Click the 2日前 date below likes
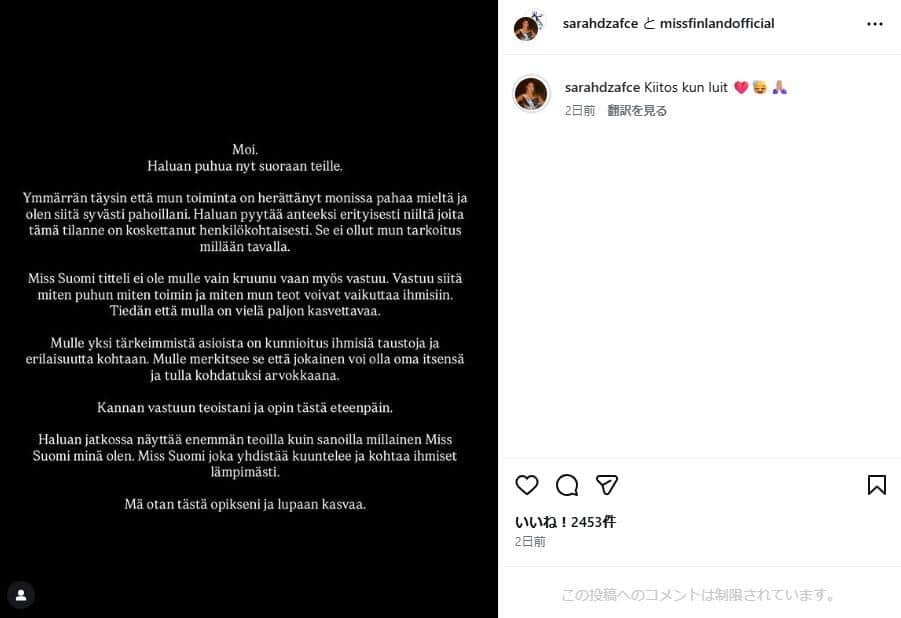 pyautogui.click(x=530, y=542)
